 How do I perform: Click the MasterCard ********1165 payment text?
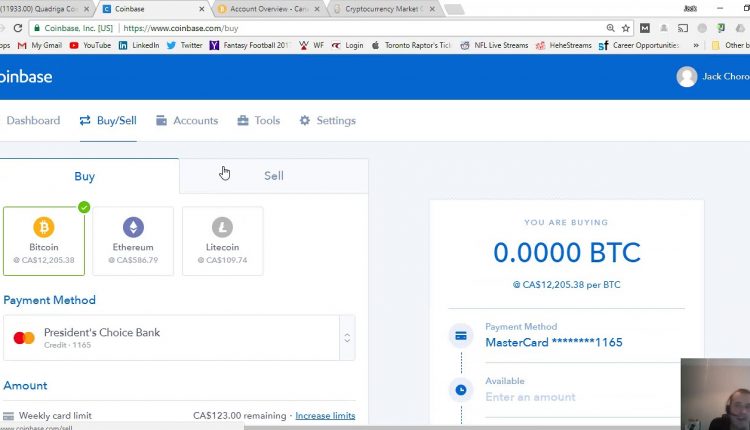point(554,342)
